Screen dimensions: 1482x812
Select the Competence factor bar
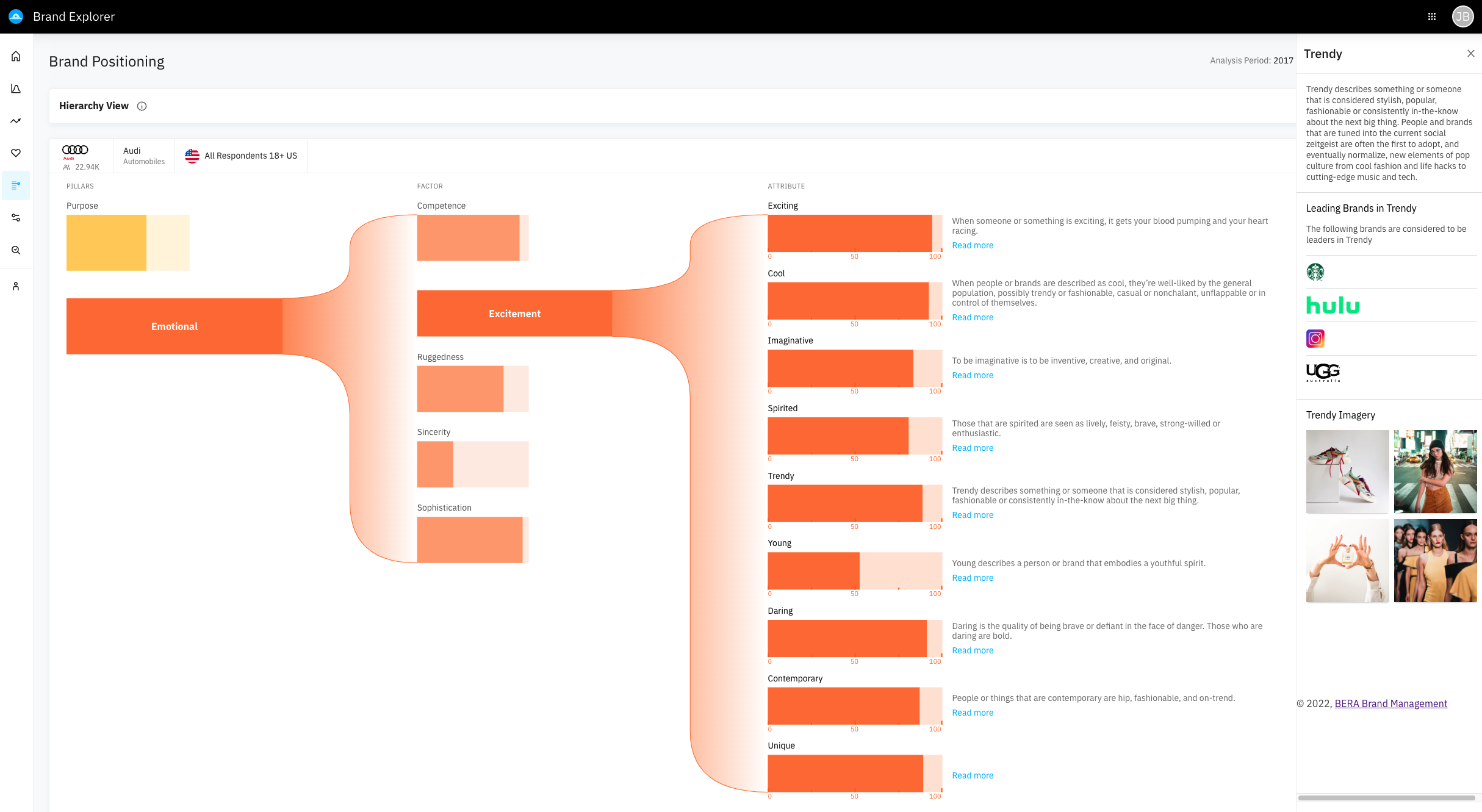[472, 238]
